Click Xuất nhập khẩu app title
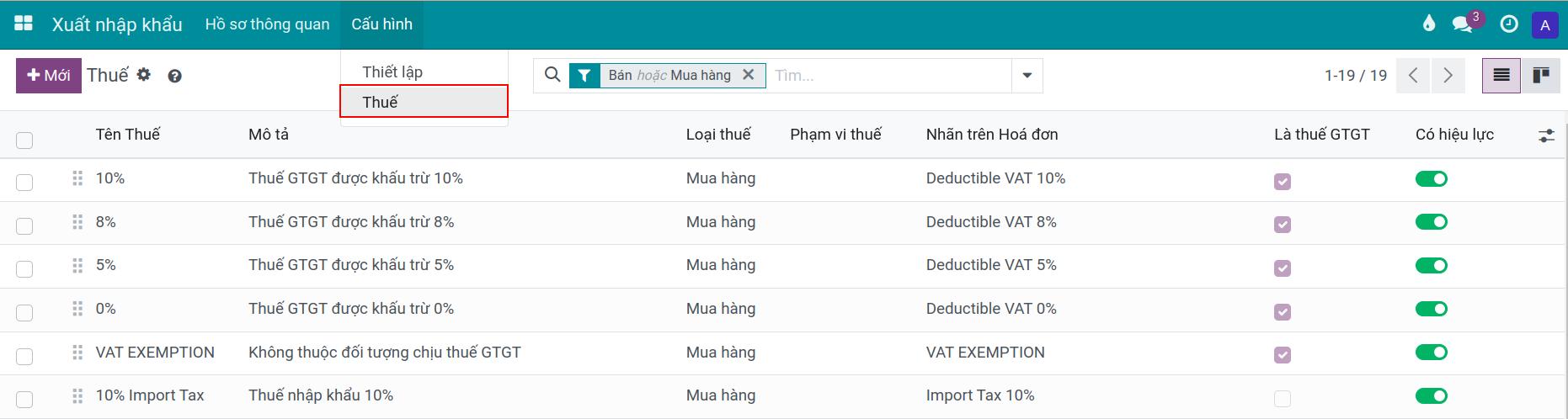1568x419 pixels. pyautogui.click(x=117, y=24)
